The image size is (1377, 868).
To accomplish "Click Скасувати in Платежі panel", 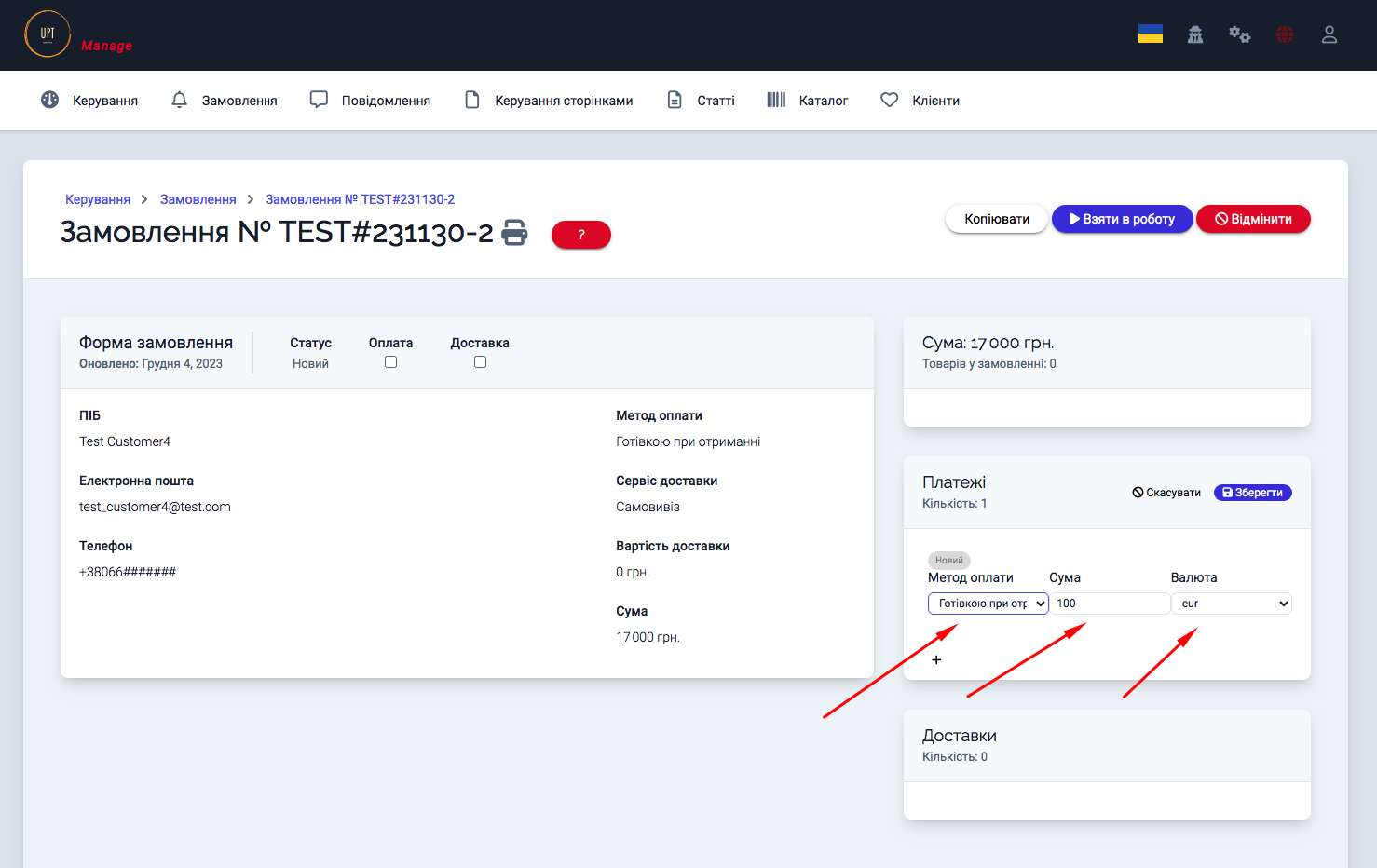I will [1166, 493].
